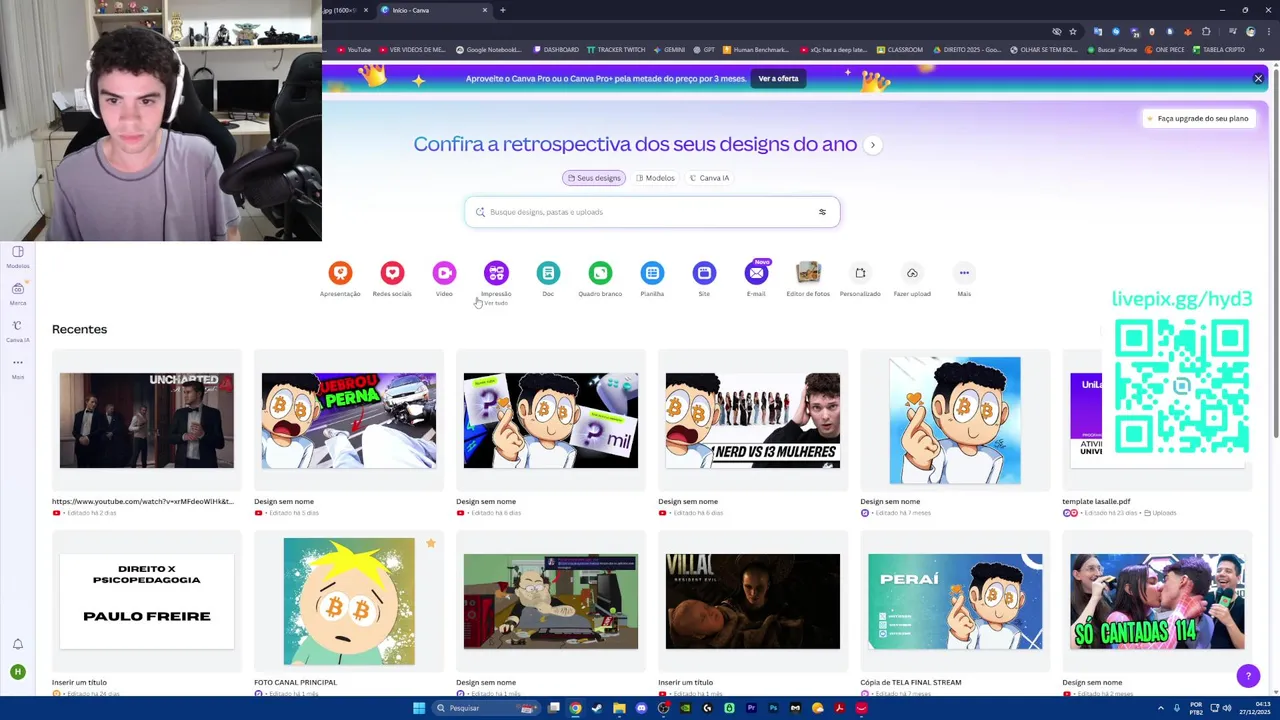This screenshot has width=1280, height=720.
Task: Switch to the Início - Canva browser tab
Action: (x=434, y=10)
